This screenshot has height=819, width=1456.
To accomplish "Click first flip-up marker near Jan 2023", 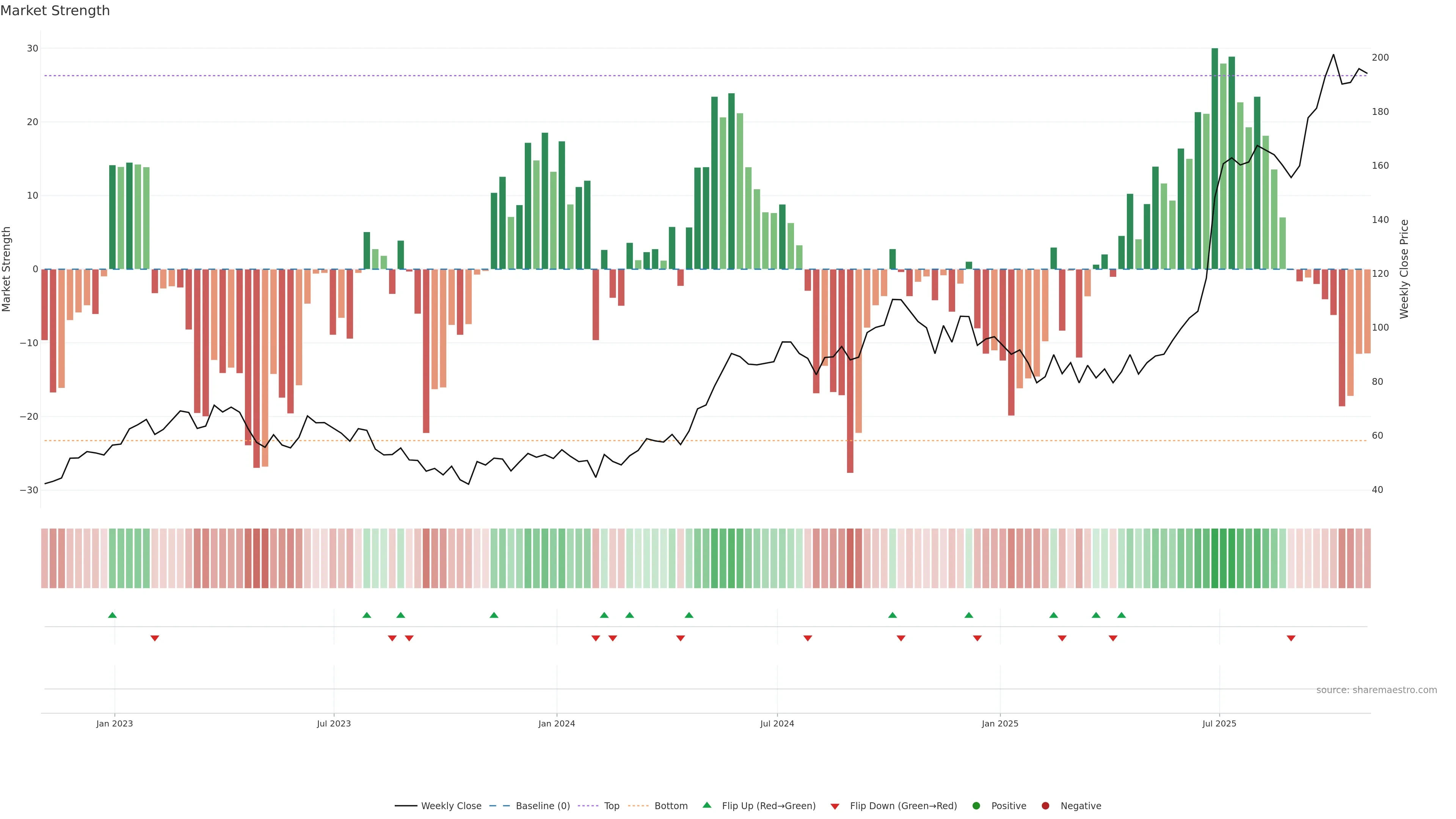I will tap(113, 615).
